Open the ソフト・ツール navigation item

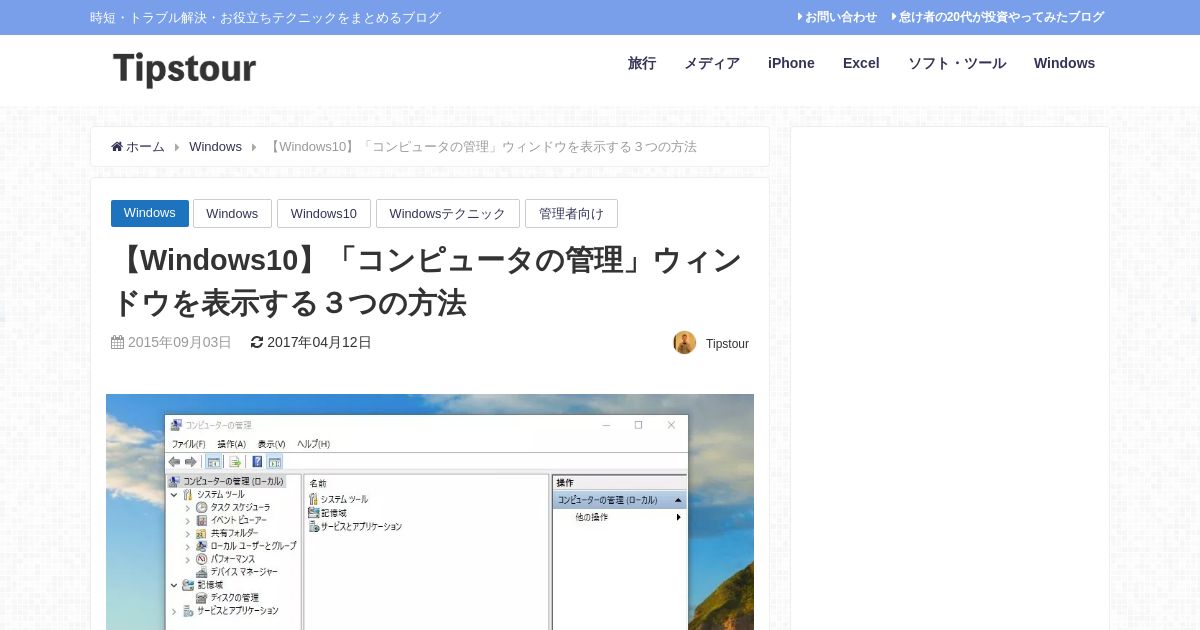pyautogui.click(x=957, y=63)
